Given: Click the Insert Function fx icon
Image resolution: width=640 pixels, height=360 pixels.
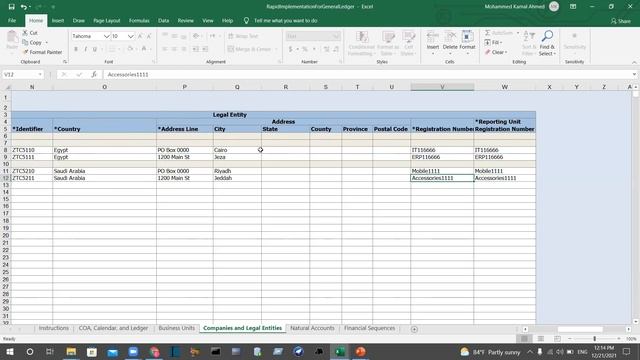Looking at the screenshot, I should pos(94,74).
